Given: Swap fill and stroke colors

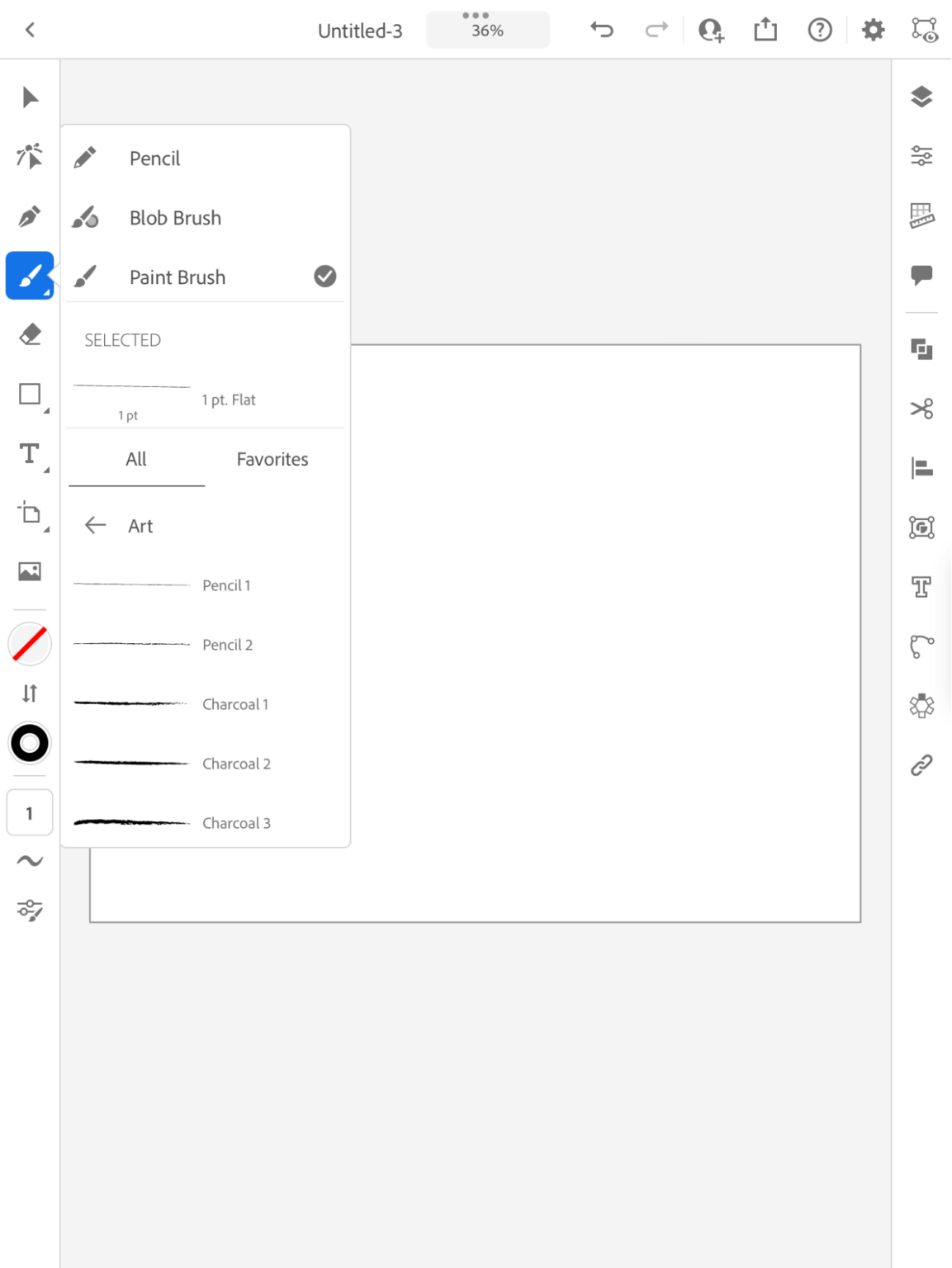Looking at the screenshot, I should [29, 693].
